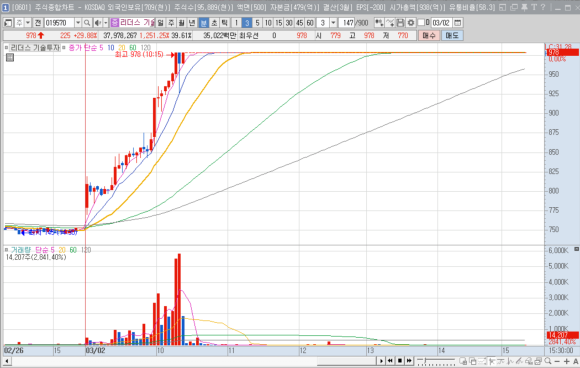Click the magnifier icon in bottom toolbar
Image resolution: width=580 pixels, height=368 pixels.
click(548, 361)
